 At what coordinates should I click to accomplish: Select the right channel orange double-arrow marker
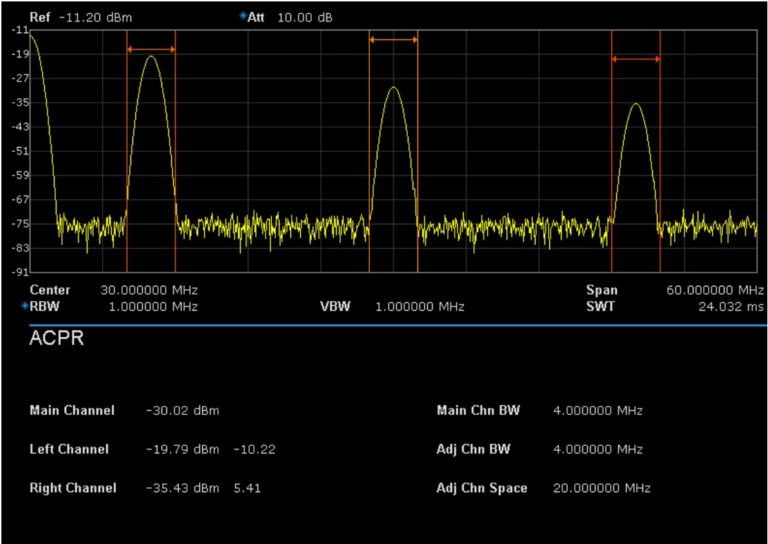point(636,59)
